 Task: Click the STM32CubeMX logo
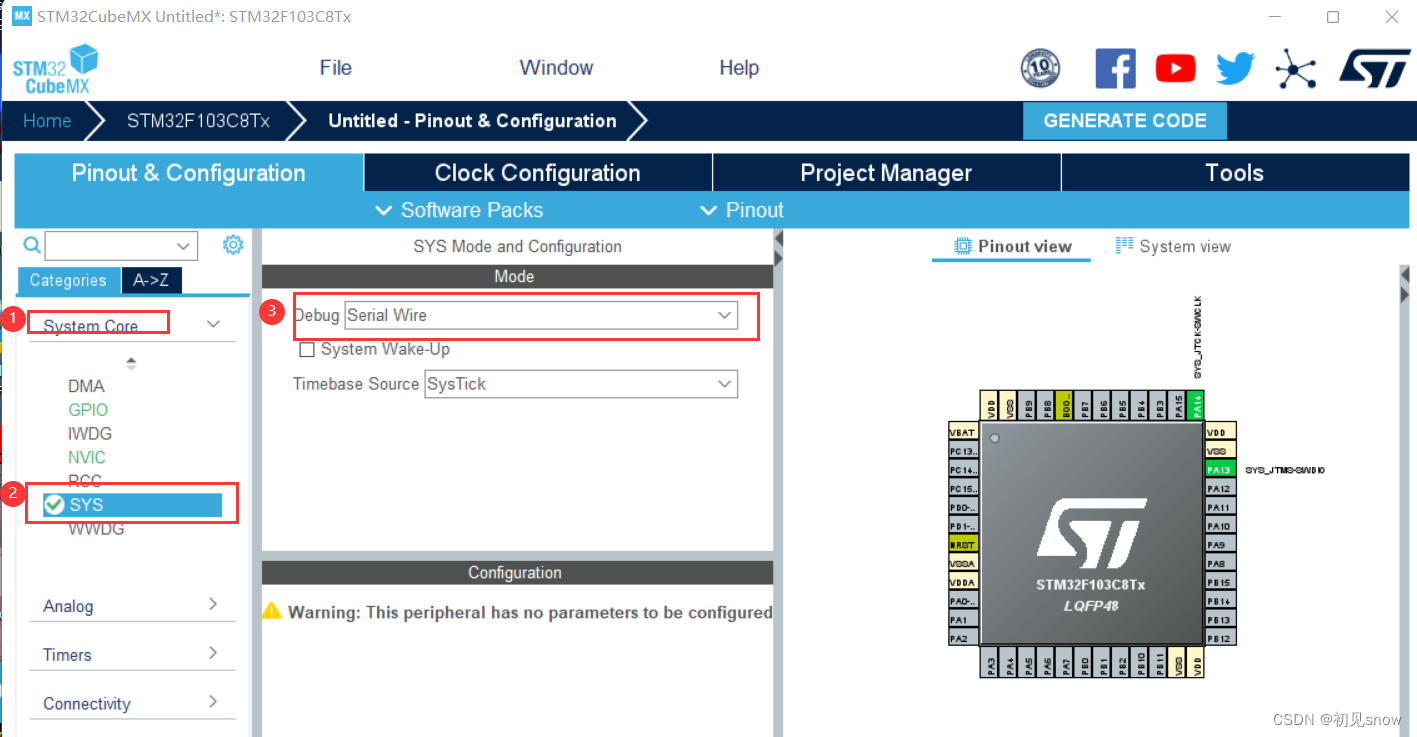click(x=56, y=68)
